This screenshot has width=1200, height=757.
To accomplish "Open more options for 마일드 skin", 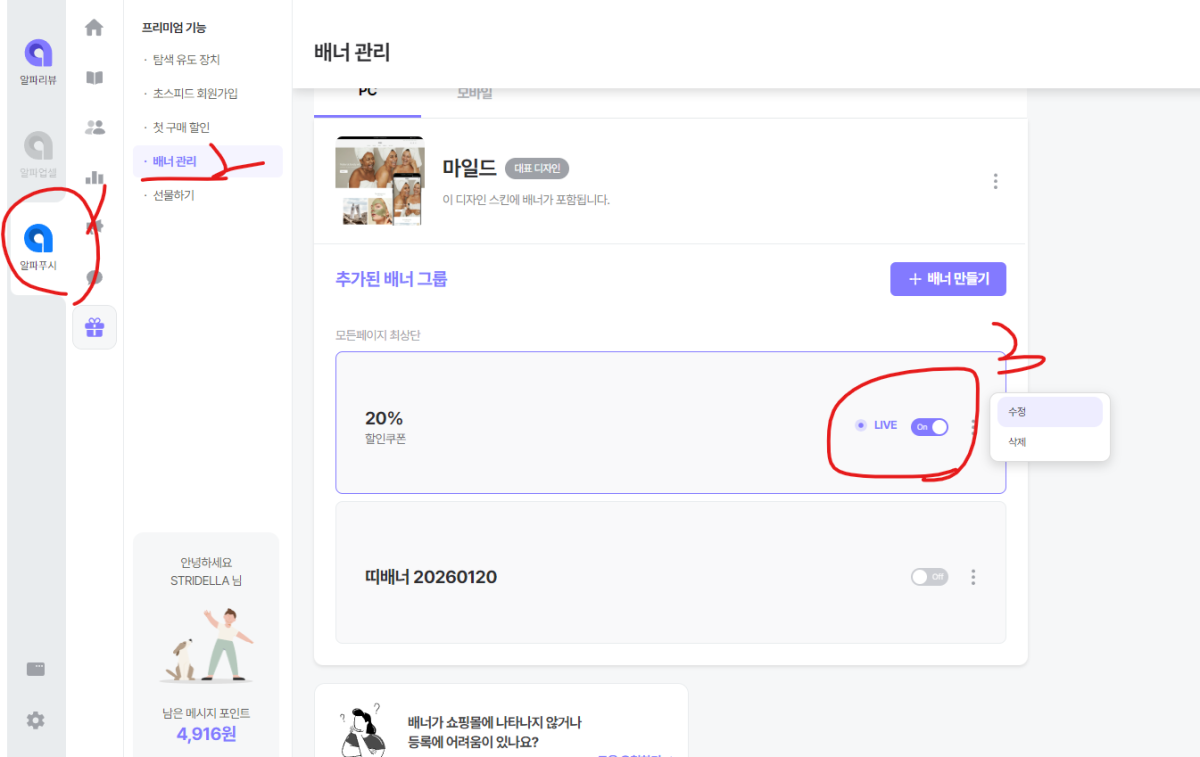I will coord(995,181).
